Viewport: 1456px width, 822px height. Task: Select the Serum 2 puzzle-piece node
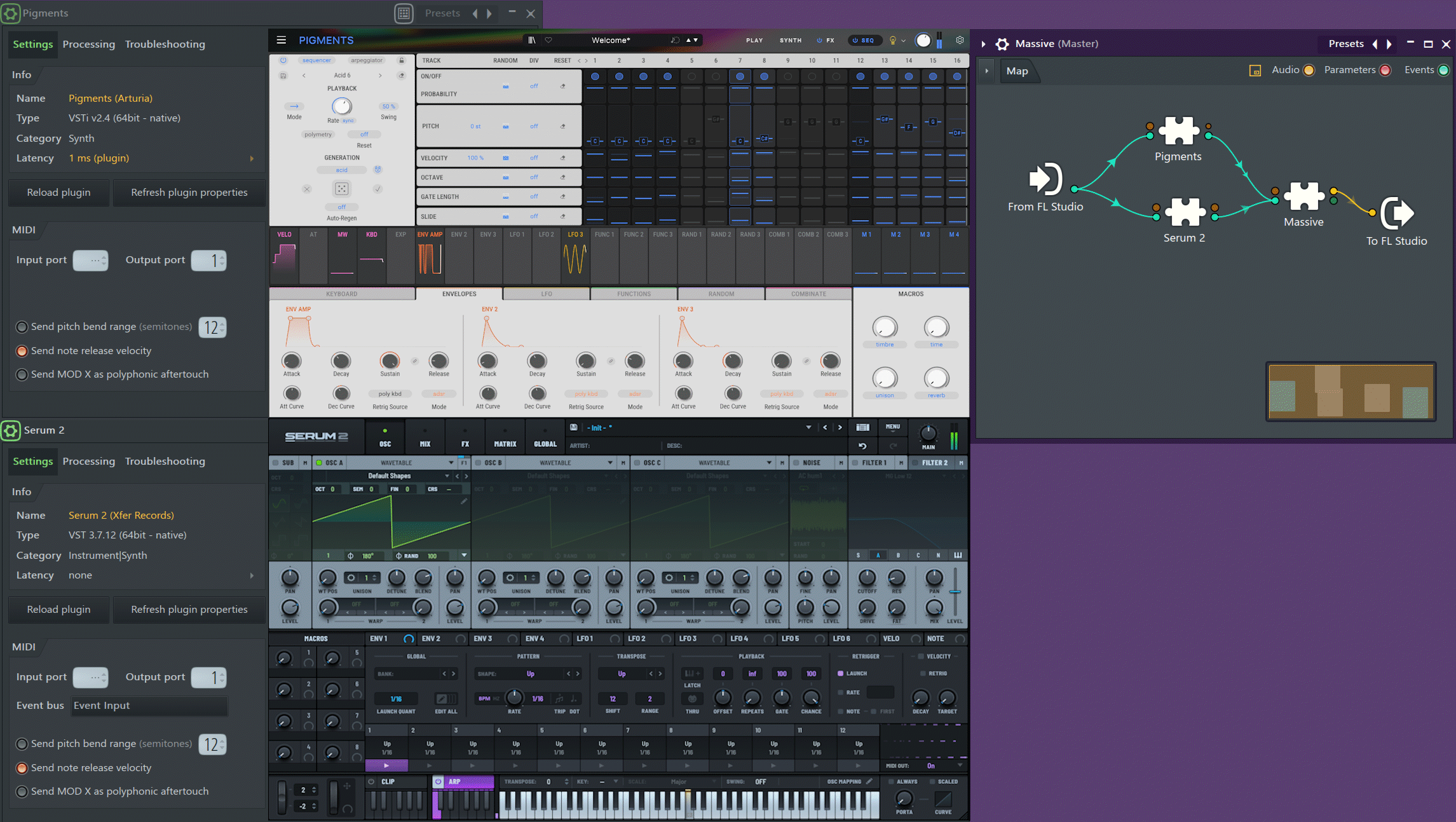(x=1185, y=212)
